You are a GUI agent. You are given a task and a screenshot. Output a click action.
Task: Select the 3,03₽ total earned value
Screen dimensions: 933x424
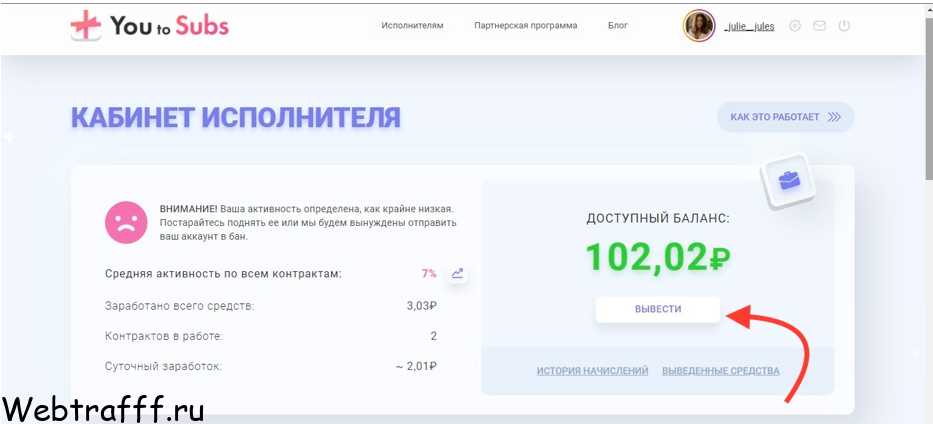[422, 306]
